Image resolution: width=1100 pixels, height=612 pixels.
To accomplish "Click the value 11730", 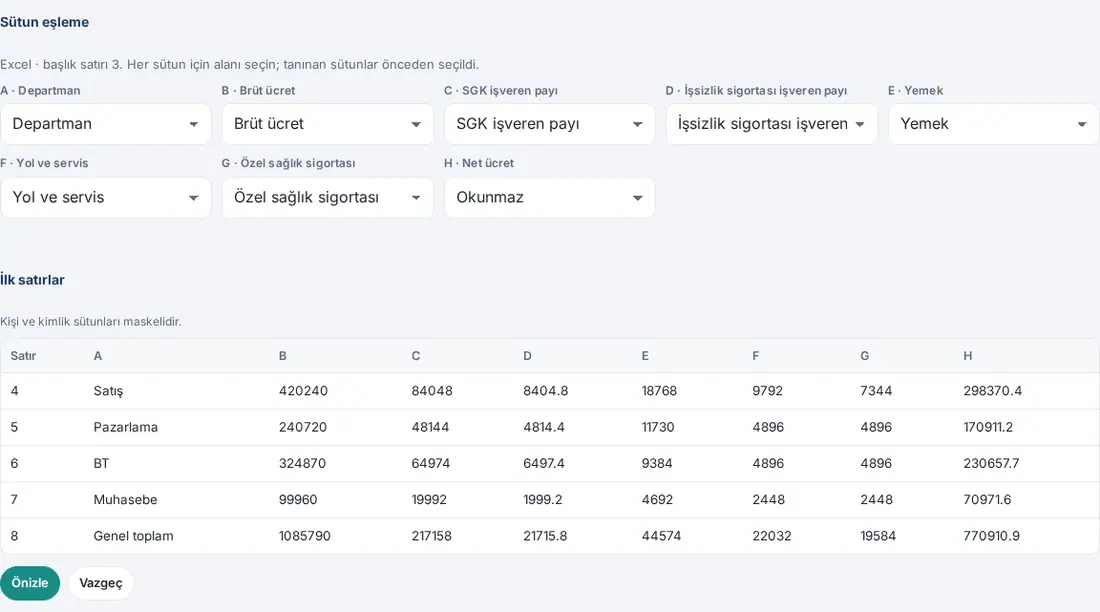I will 658,427.
